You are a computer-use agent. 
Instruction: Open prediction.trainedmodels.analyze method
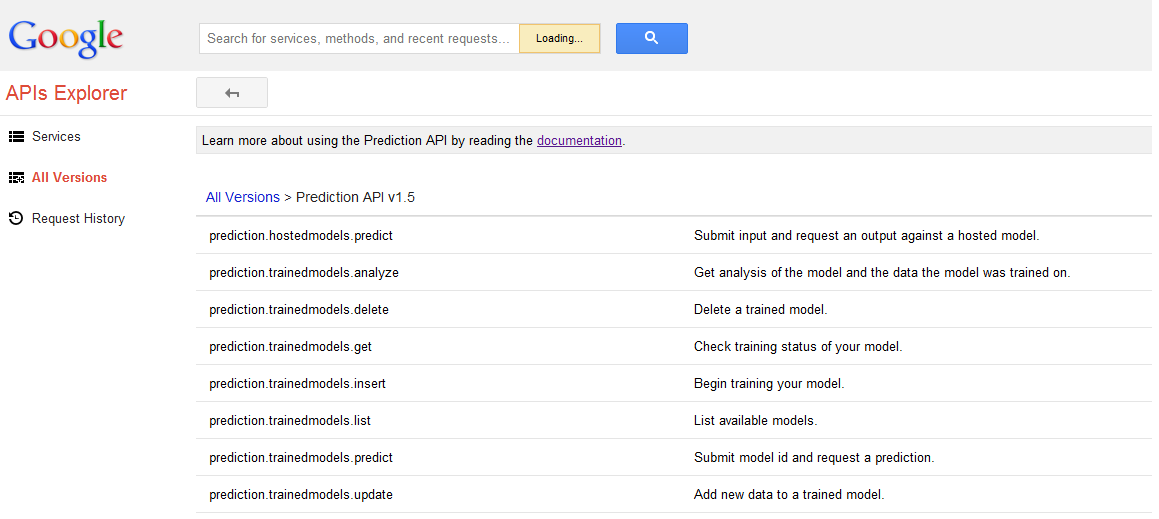pyautogui.click(x=304, y=273)
